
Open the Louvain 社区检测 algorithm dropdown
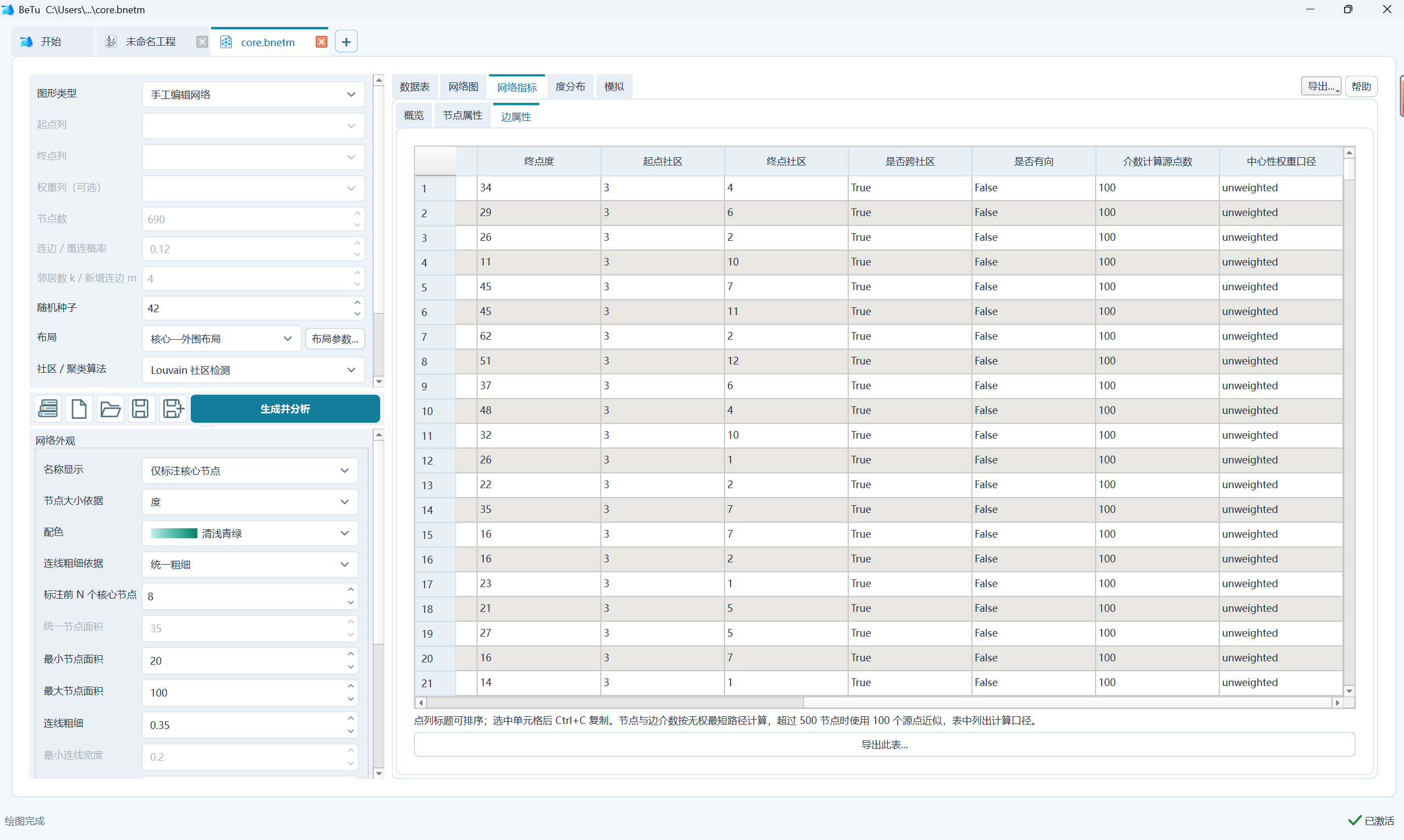[253, 369]
